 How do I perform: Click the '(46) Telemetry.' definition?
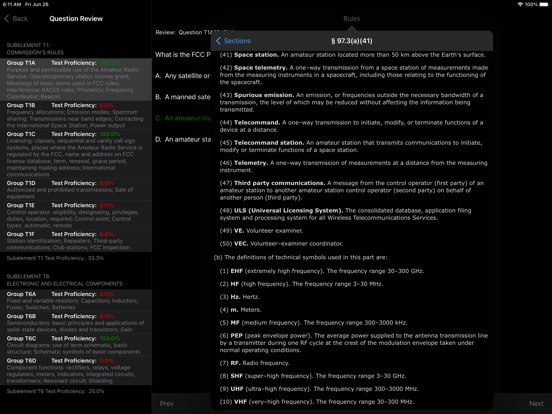pyautogui.click(x=353, y=166)
